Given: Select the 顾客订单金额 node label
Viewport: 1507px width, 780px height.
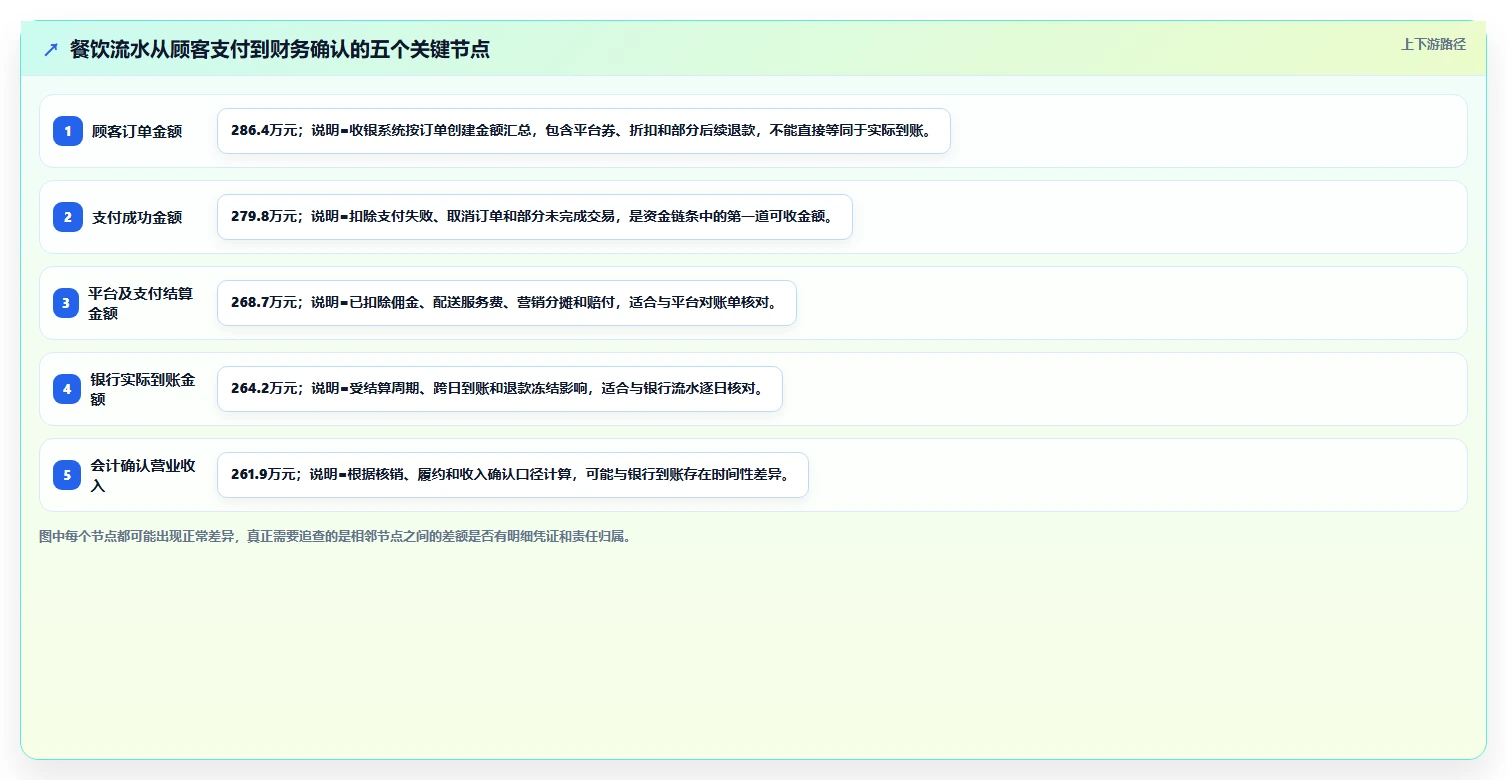Looking at the screenshot, I should tap(137, 131).
